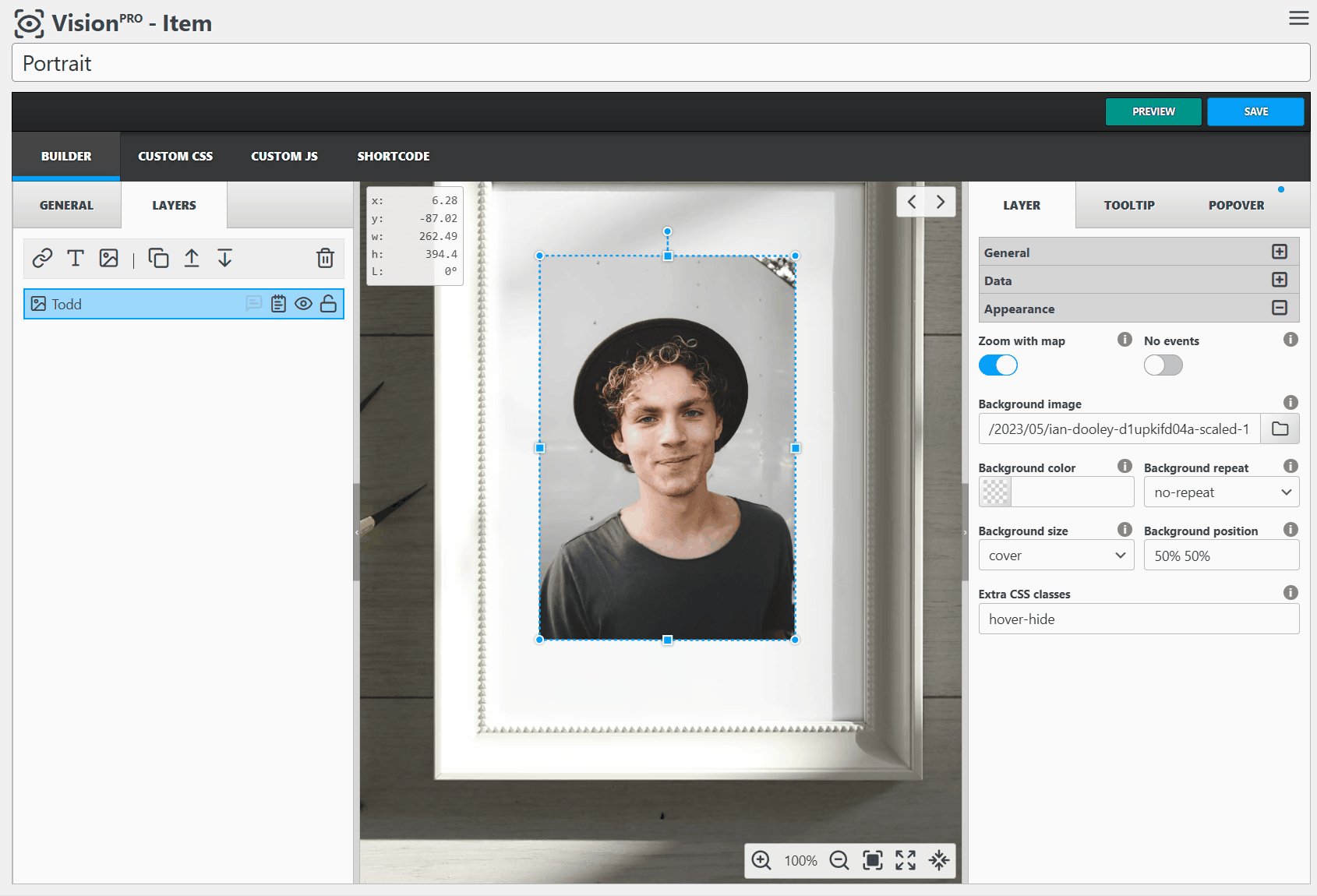
Task: Disable Zoom with map switch
Action: pos(998,365)
